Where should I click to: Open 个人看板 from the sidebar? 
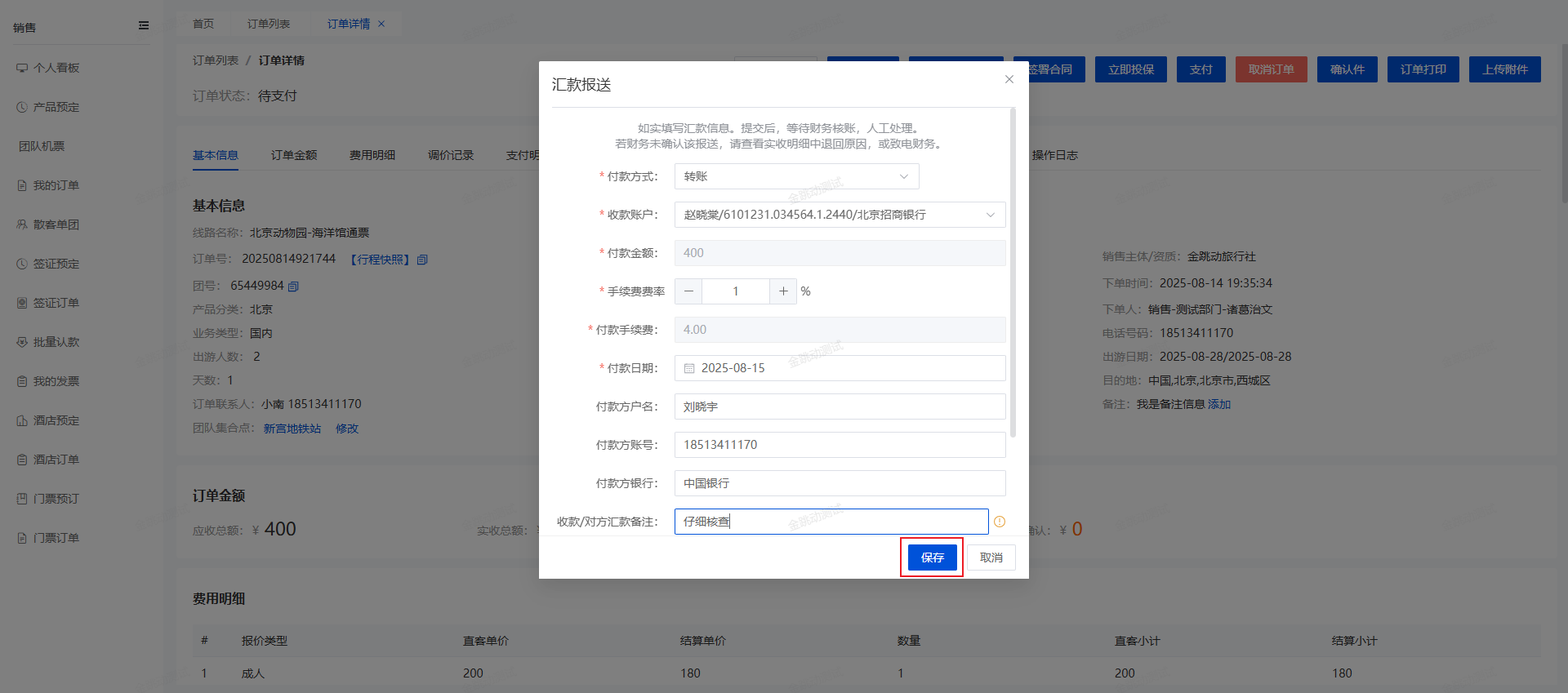pos(56,68)
